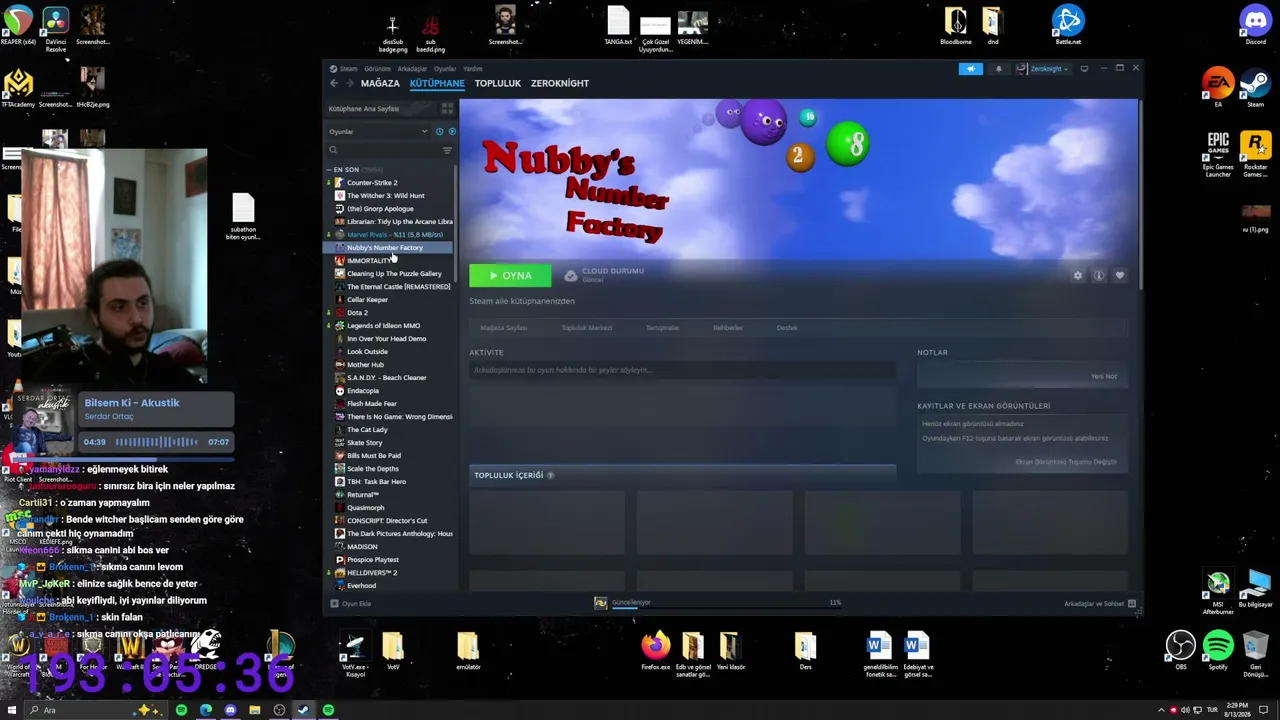
Task: Click the recent activity clock filter icon
Action: (439, 131)
